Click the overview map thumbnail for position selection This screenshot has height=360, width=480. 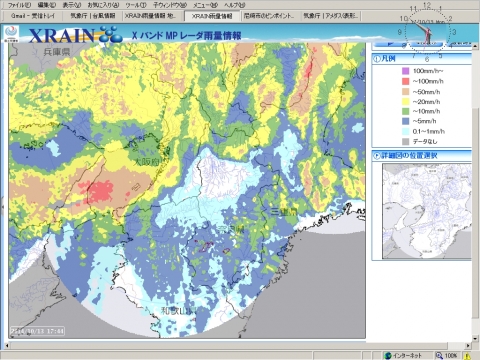pos(427,211)
